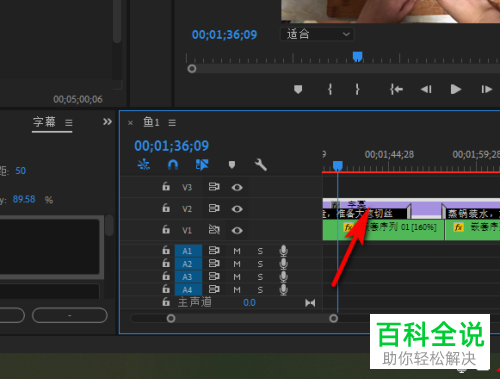500x379 pixels.
Task: Select the V1 track label
Action: point(187,230)
